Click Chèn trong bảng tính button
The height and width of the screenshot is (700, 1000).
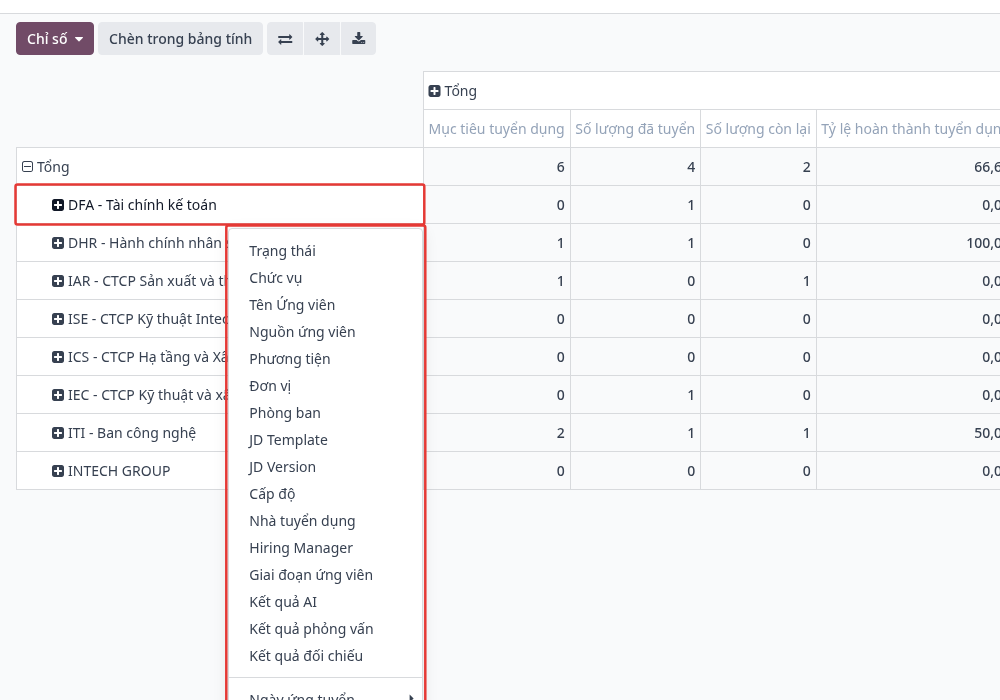pyautogui.click(x=180, y=39)
